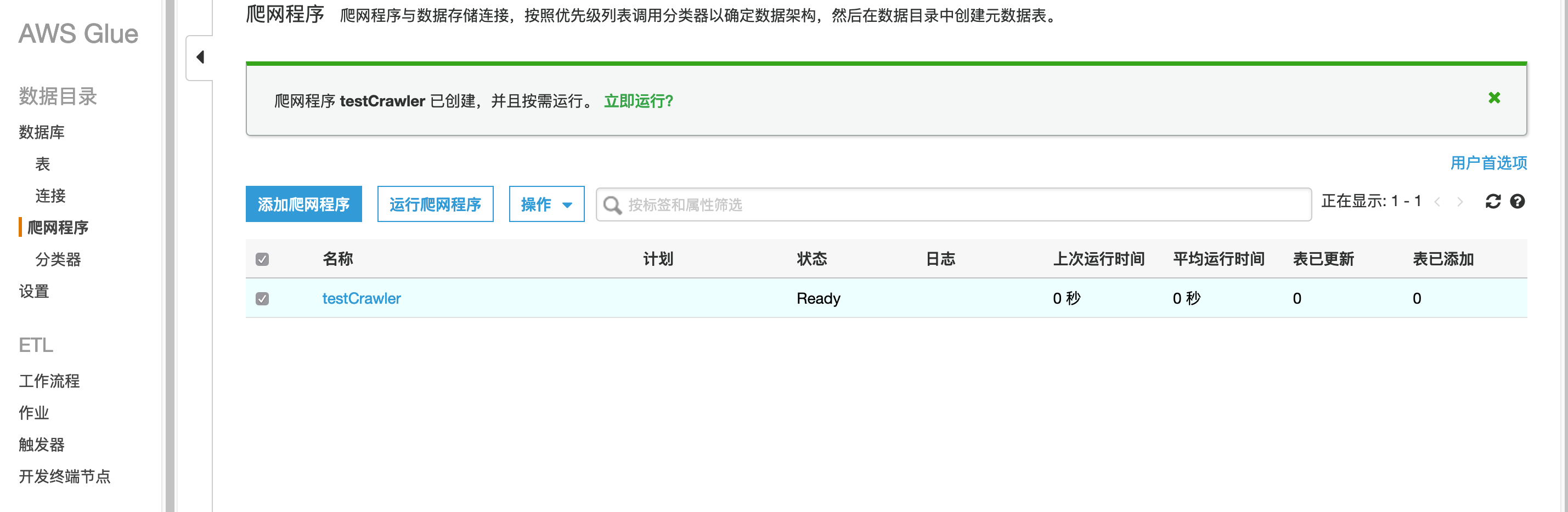
Task: Open the help question mark icon
Action: [1517, 201]
